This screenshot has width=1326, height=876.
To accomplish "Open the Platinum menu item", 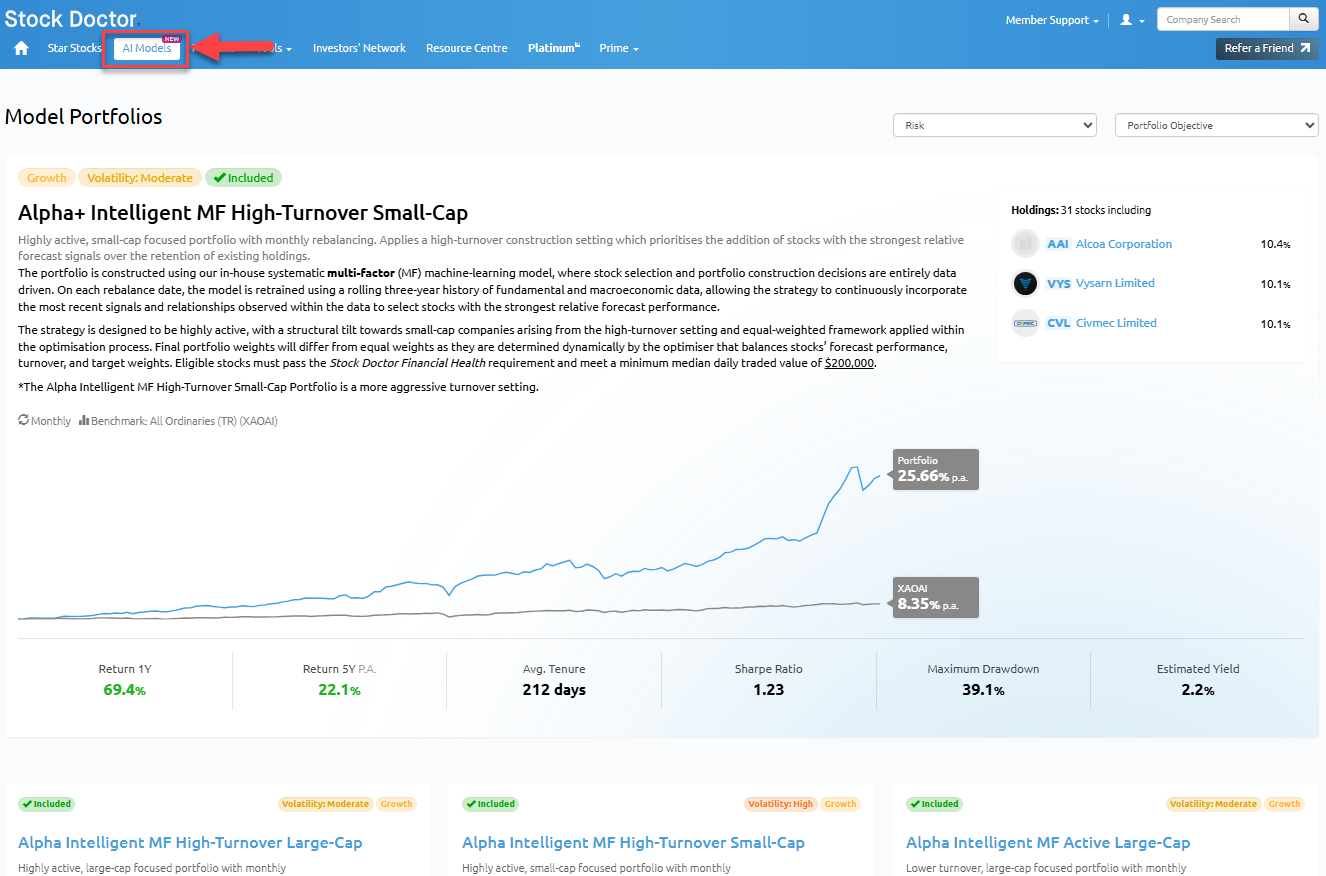I will pos(554,48).
